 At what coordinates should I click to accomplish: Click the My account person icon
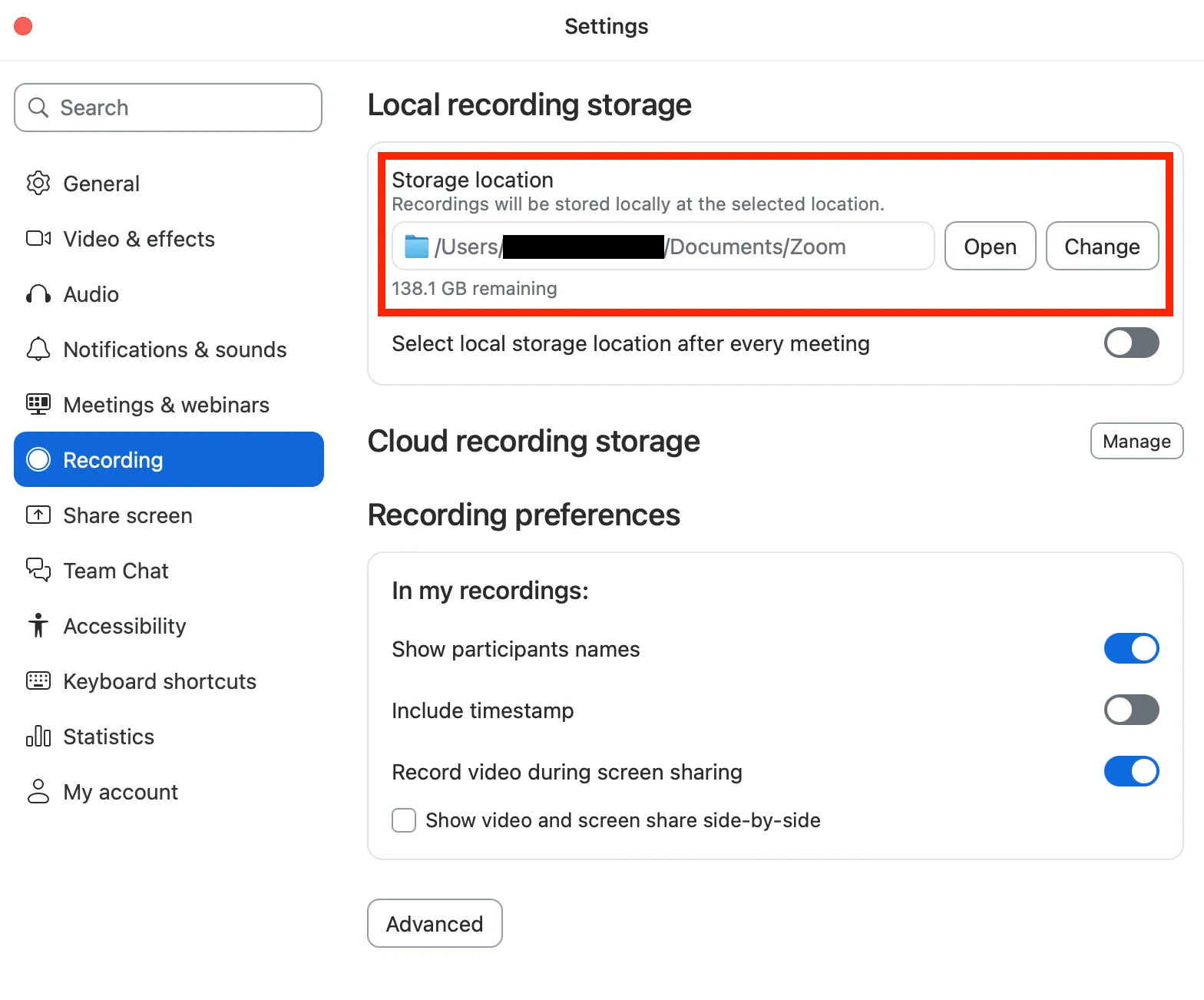pos(38,791)
